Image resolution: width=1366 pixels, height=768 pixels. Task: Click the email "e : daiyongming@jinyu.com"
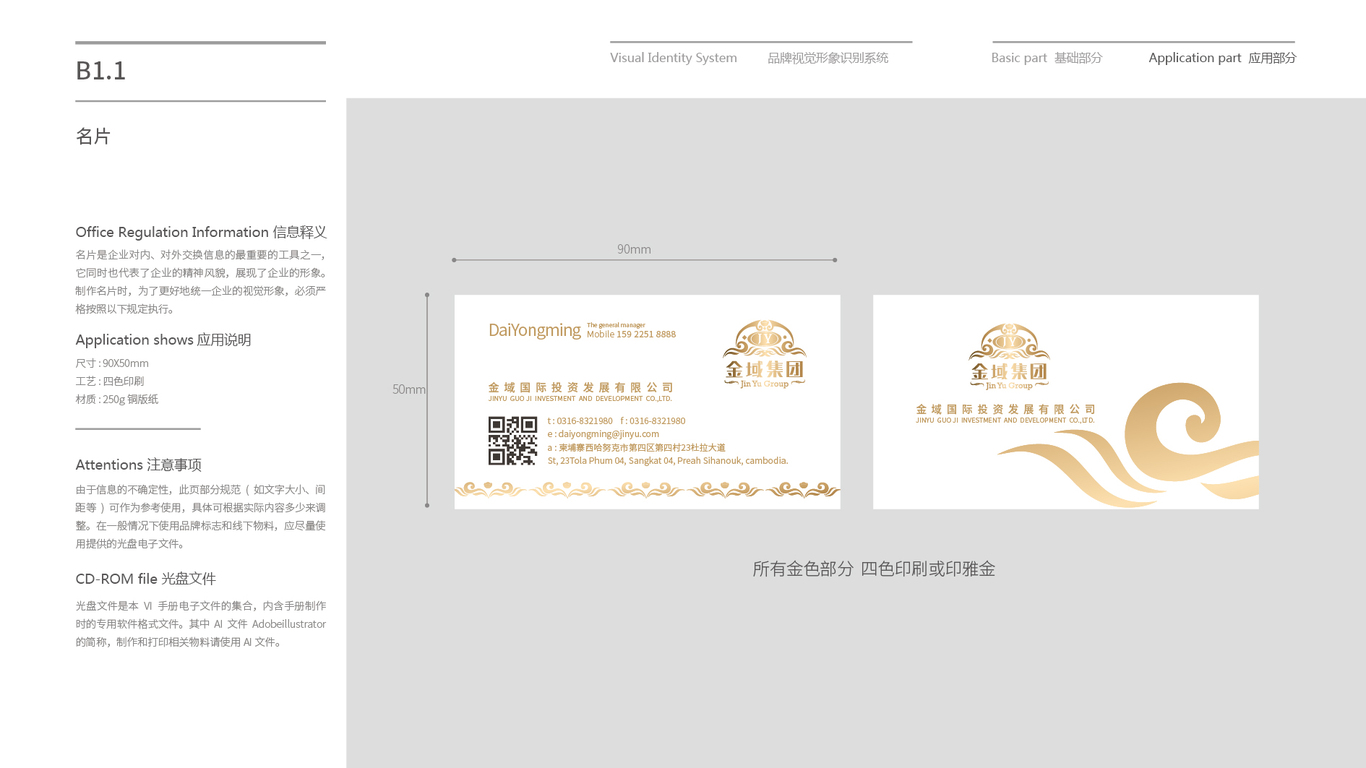tap(603, 434)
